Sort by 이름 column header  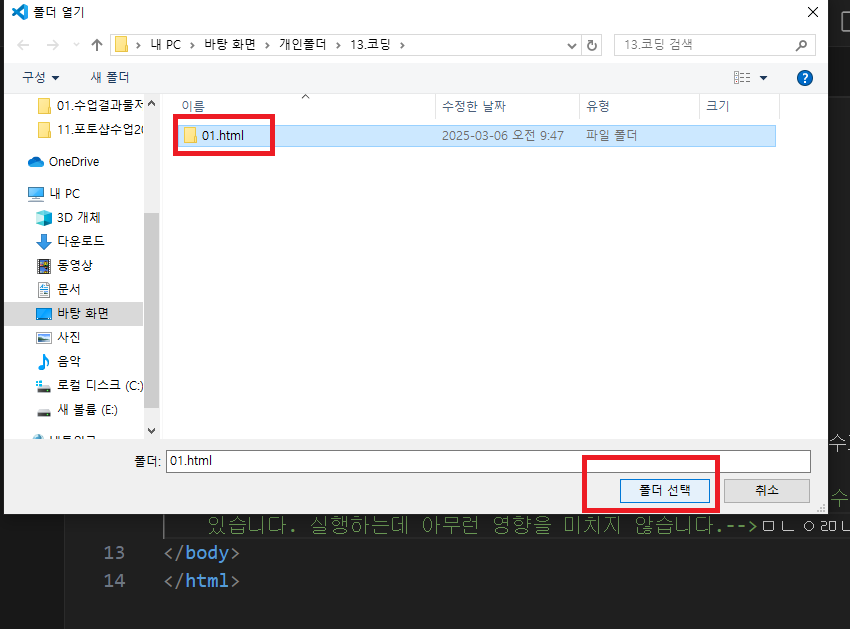point(193,106)
